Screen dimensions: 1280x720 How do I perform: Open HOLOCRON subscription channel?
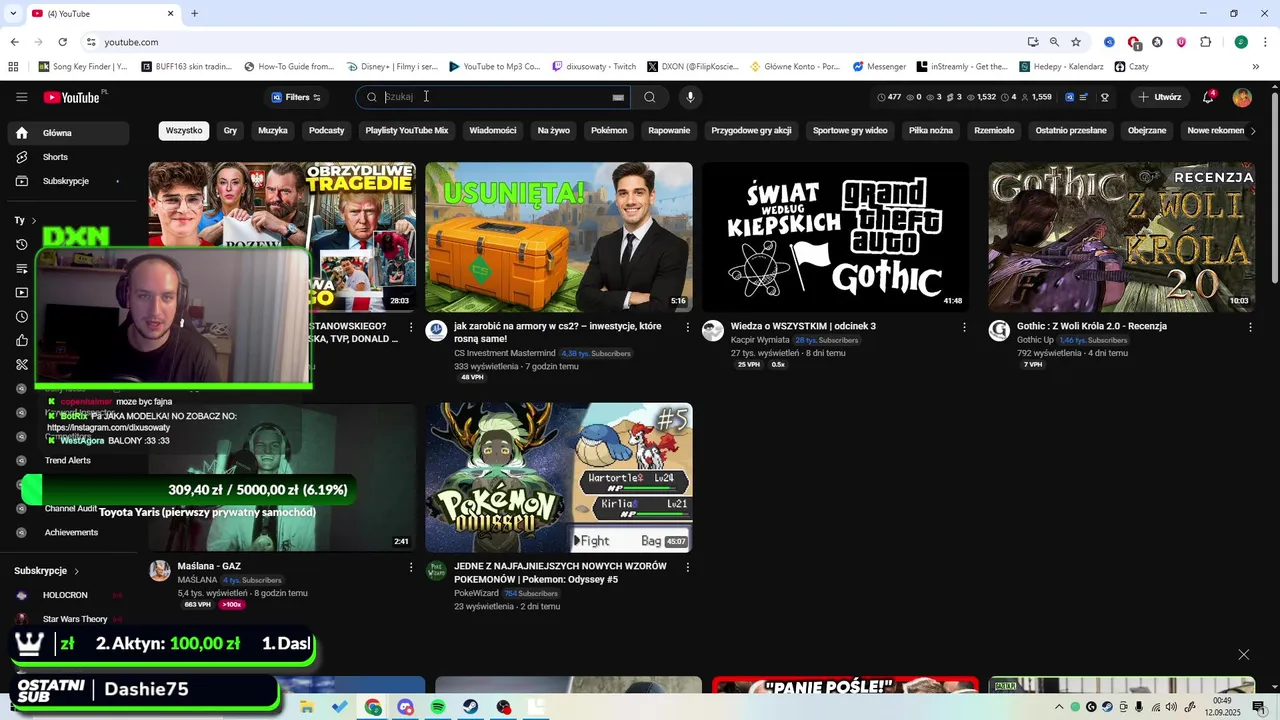66,596
